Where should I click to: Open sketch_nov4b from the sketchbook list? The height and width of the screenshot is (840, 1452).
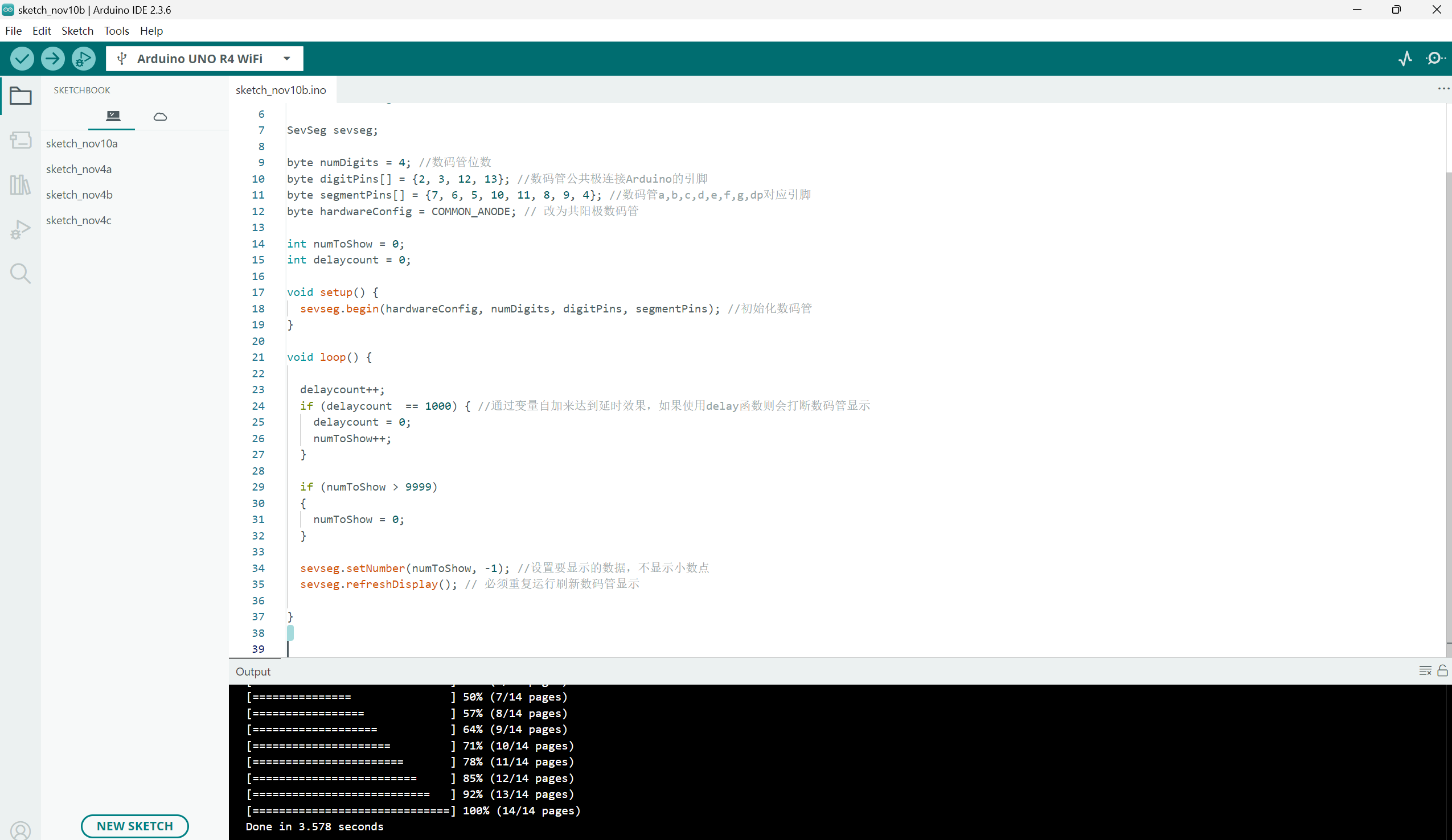point(80,195)
